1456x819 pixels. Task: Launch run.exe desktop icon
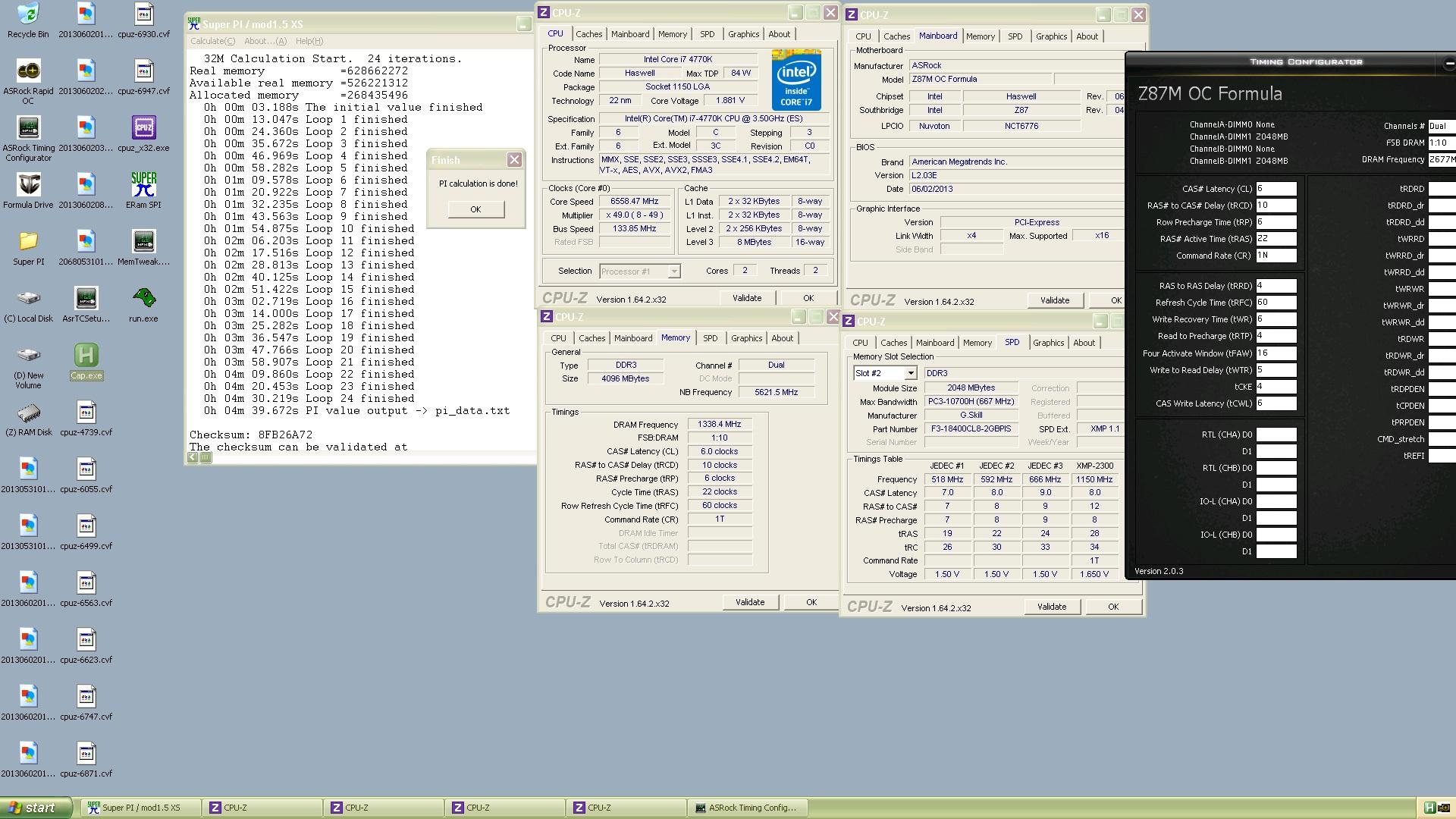tap(143, 305)
